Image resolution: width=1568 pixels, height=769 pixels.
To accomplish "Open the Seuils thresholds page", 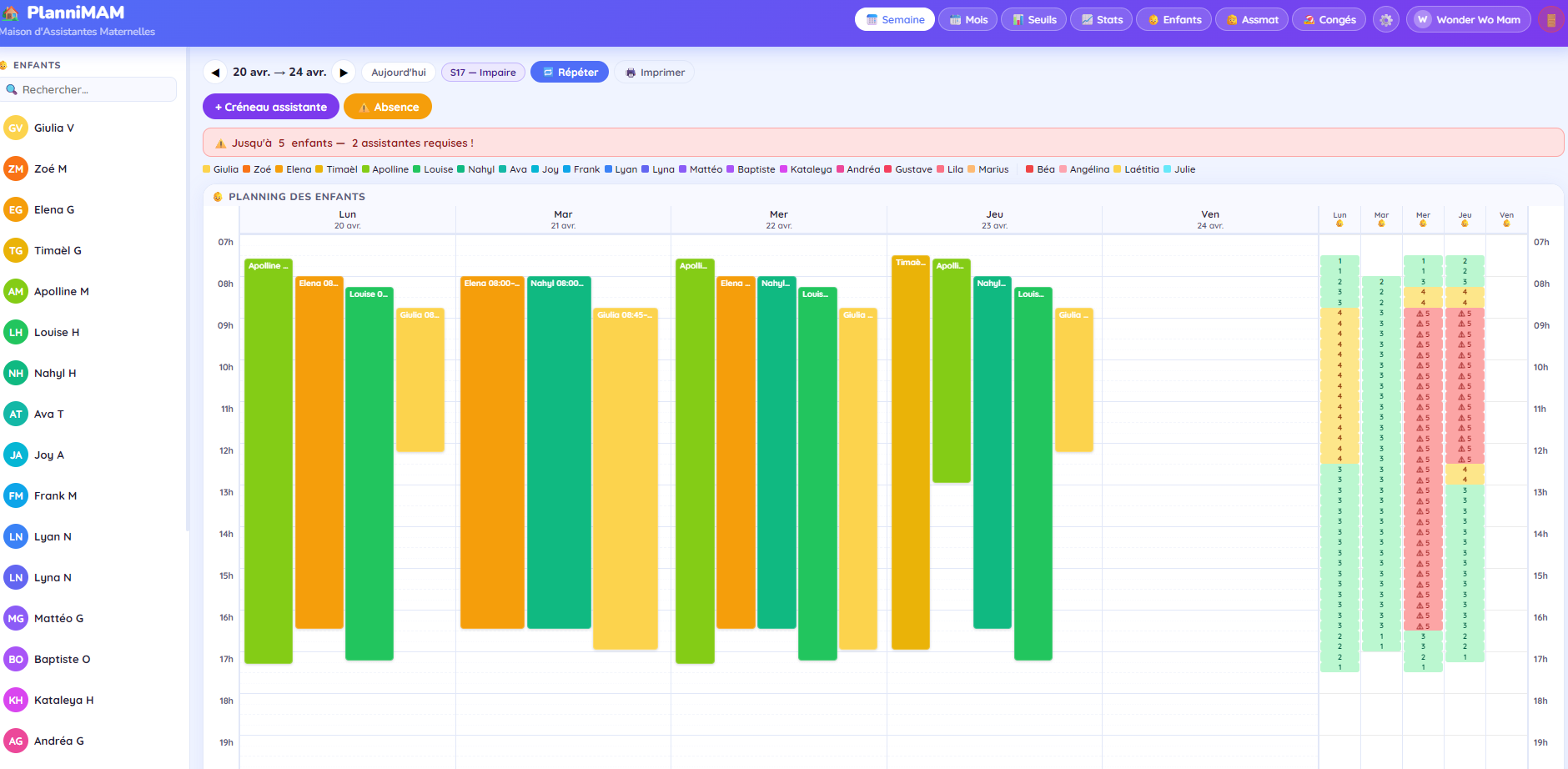I will click(1033, 18).
